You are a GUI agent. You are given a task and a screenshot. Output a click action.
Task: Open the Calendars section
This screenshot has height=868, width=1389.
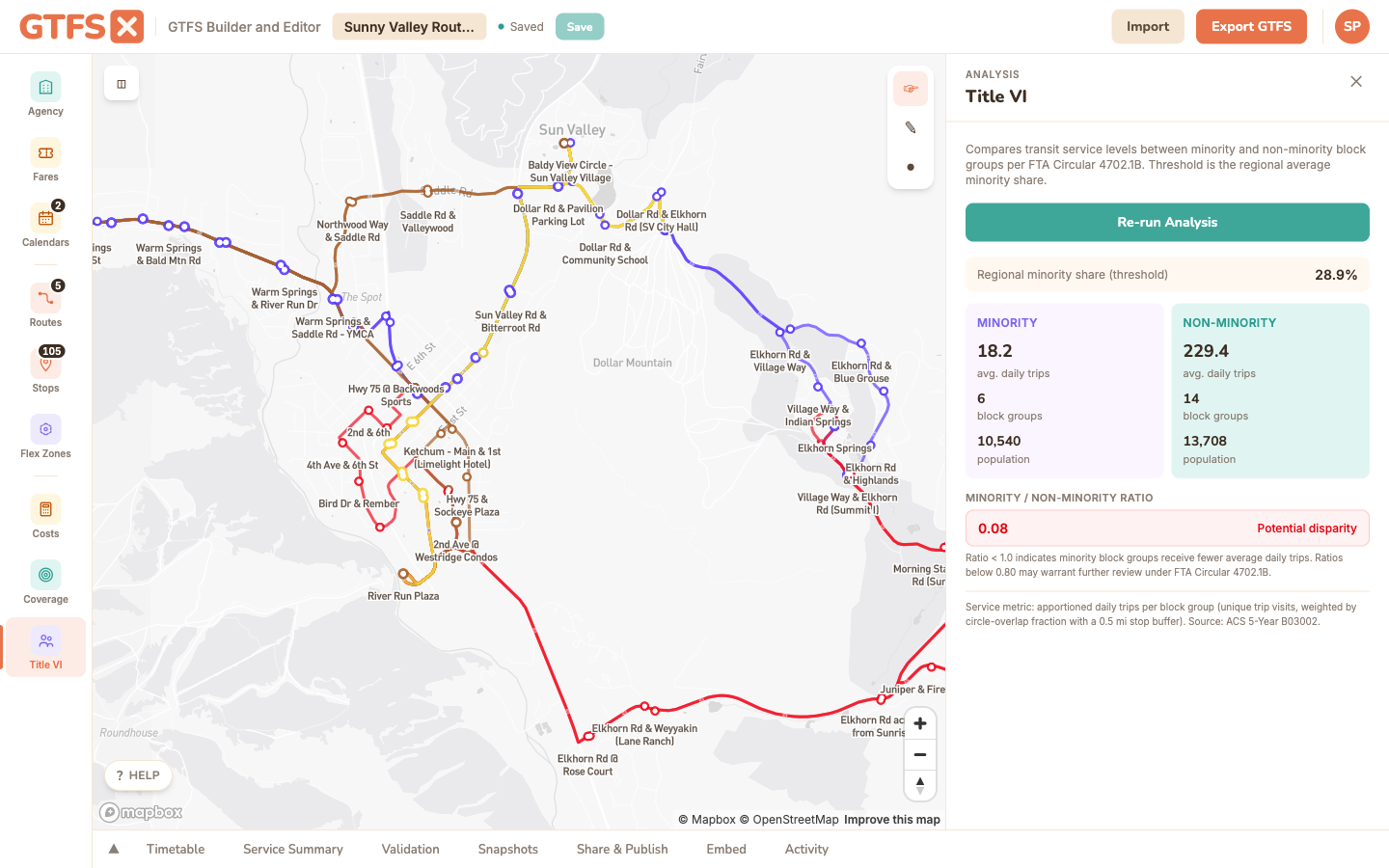(45, 226)
